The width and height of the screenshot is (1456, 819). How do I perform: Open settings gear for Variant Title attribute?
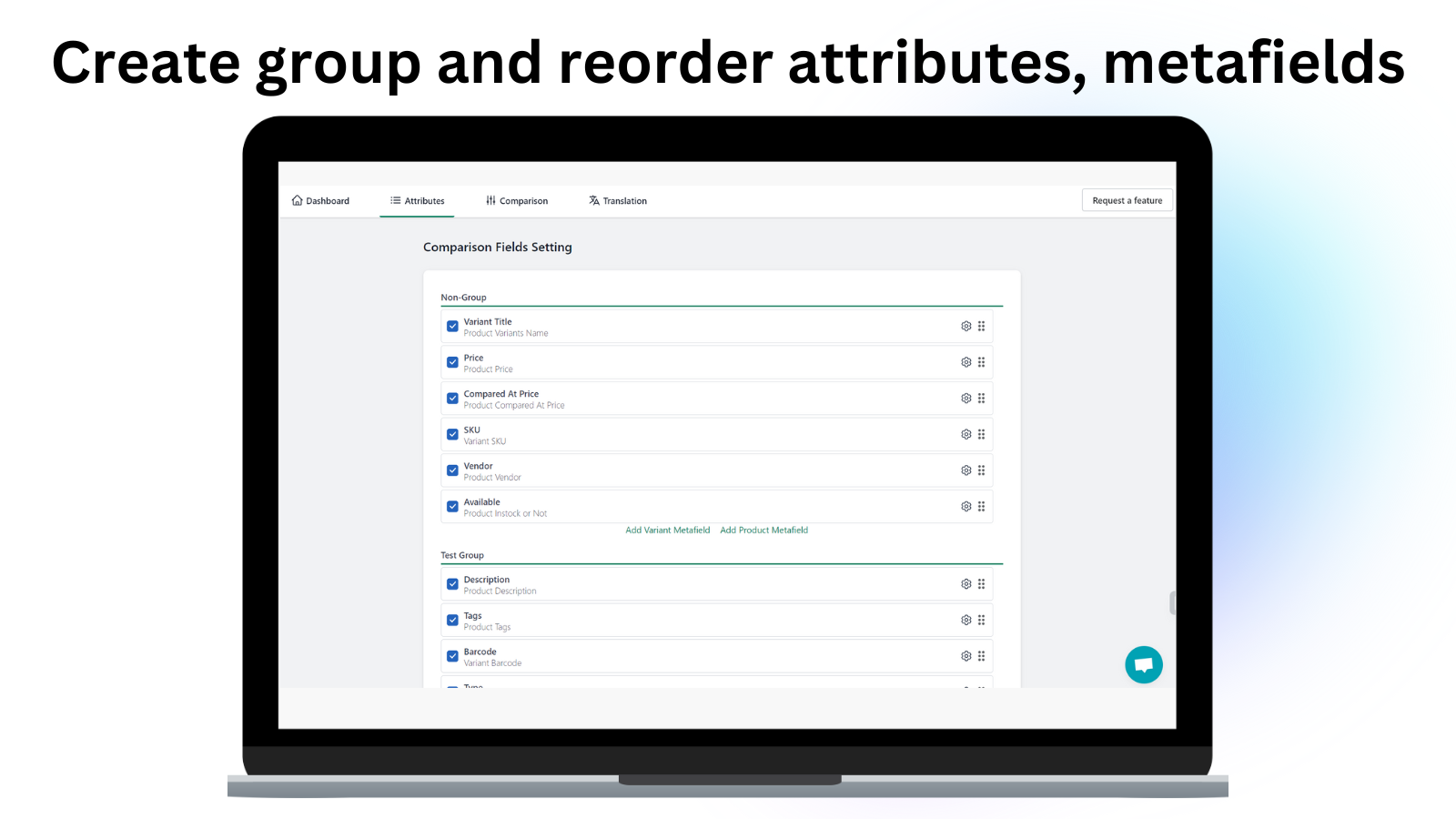click(966, 326)
